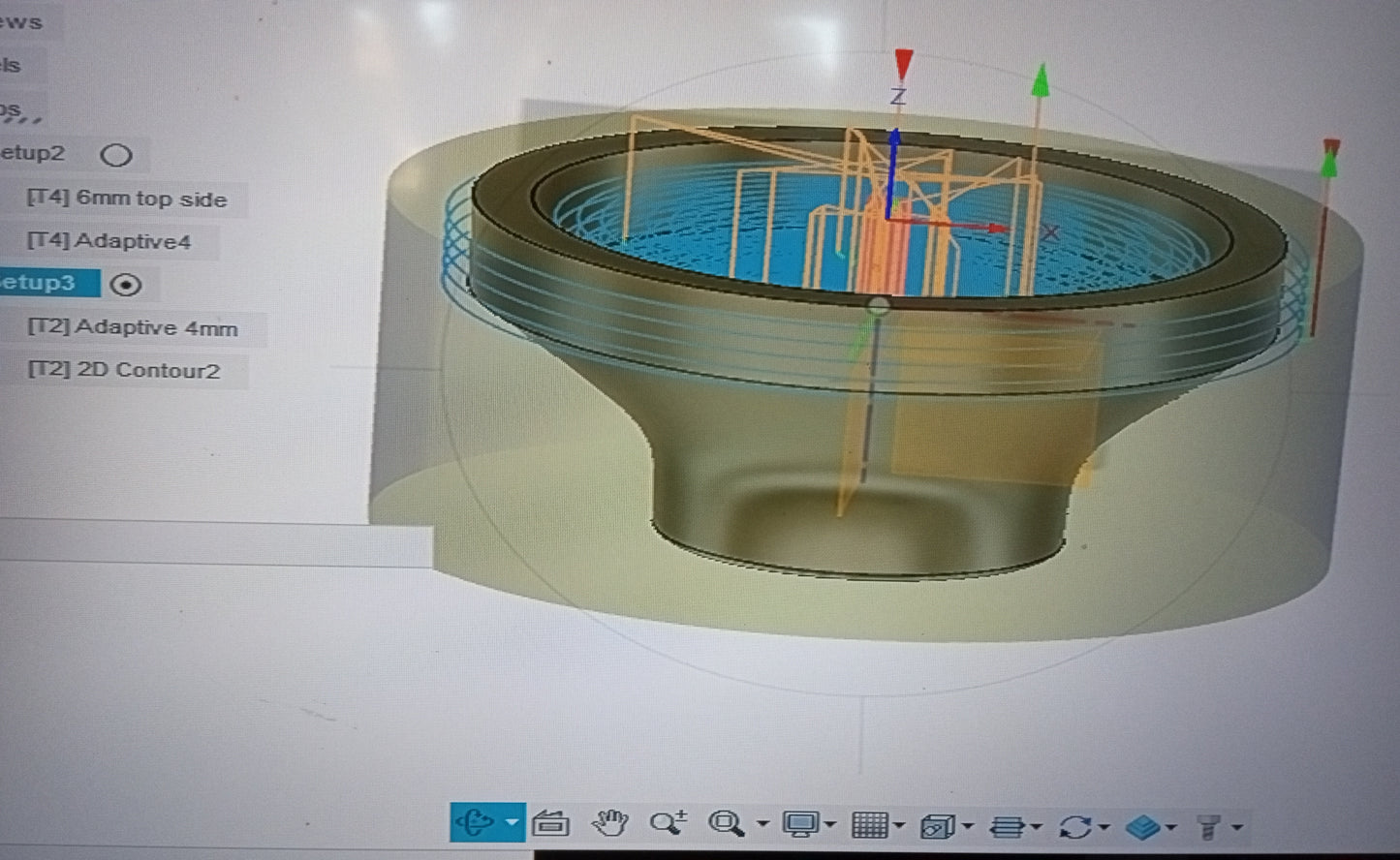This screenshot has height=860, width=1400.
Task: Click the Grid and Snaps icon
Action: (868, 825)
